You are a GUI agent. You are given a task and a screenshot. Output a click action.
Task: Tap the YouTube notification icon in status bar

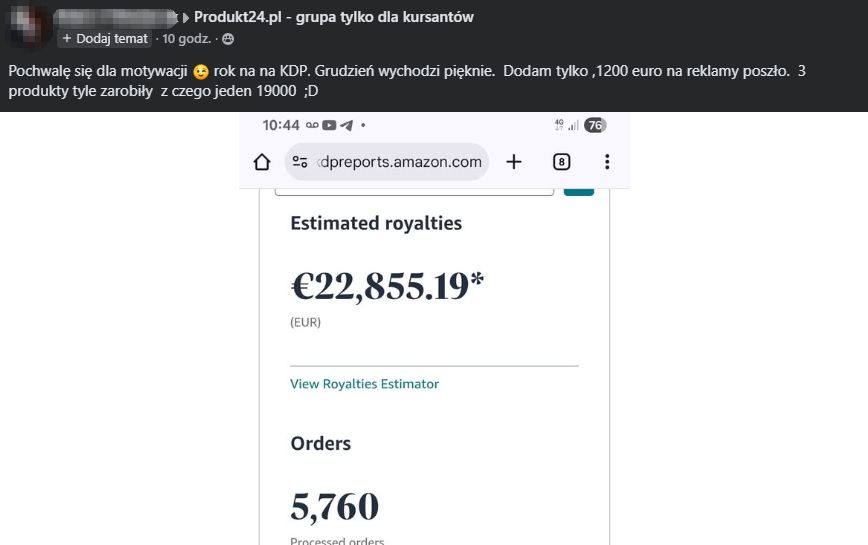point(329,125)
